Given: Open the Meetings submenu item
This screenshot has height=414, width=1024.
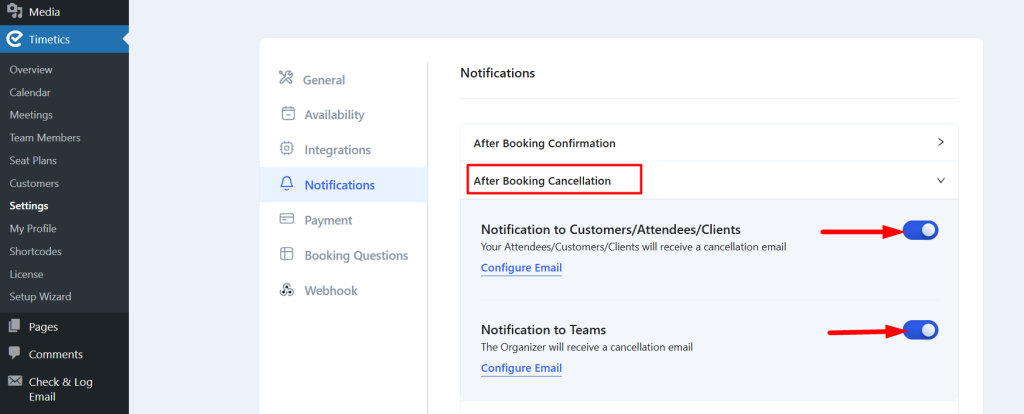Looking at the screenshot, I should tap(31, 115).
